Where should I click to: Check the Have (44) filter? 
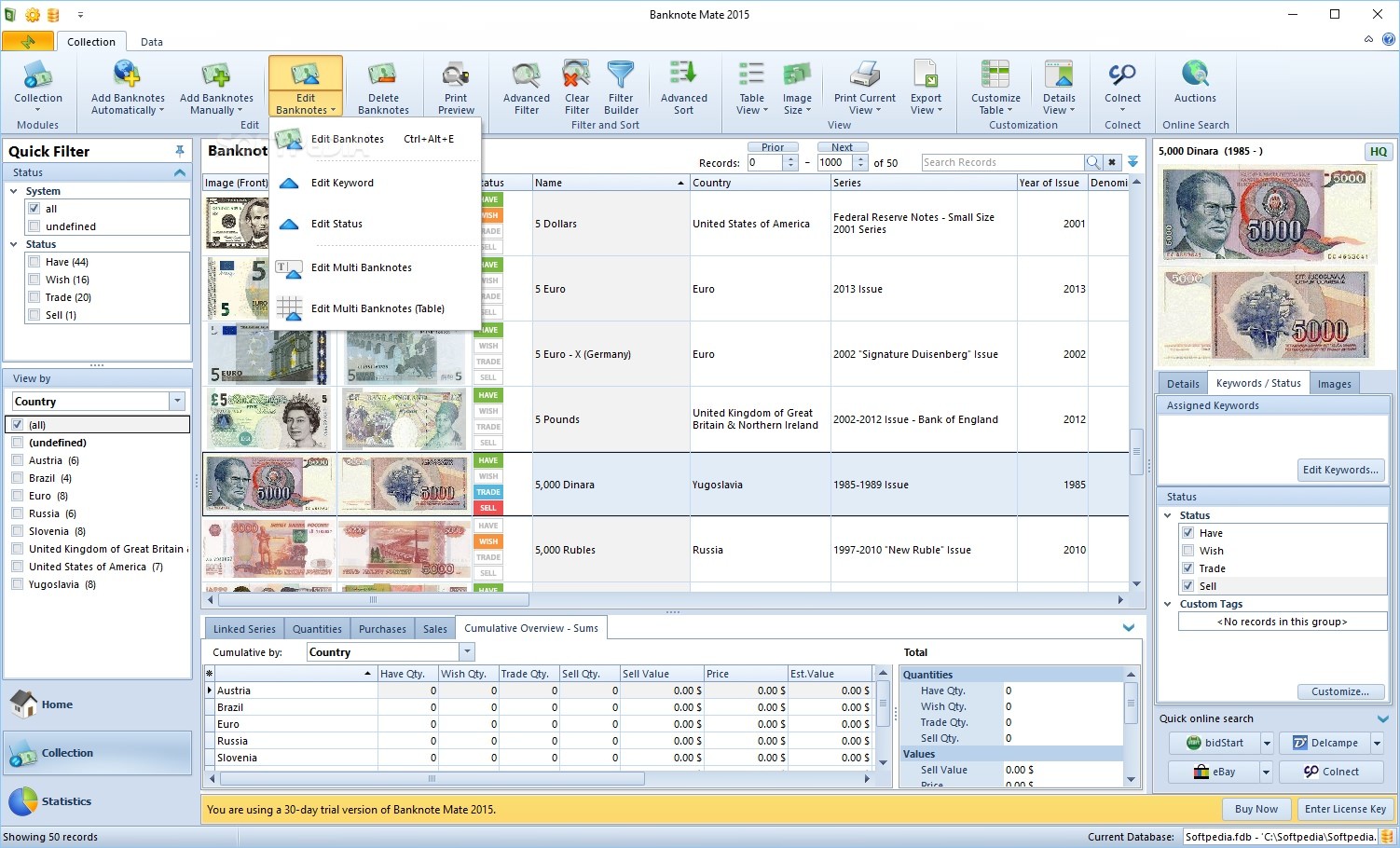point(34,262)
